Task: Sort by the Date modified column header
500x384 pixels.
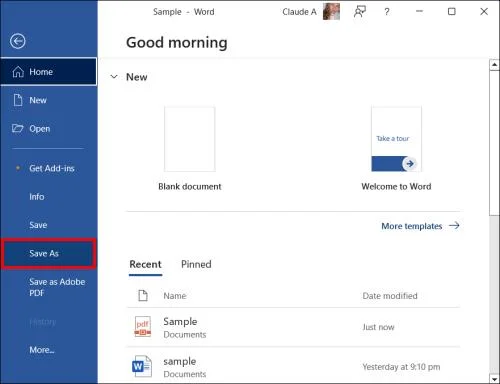Action: click(390, 296)
